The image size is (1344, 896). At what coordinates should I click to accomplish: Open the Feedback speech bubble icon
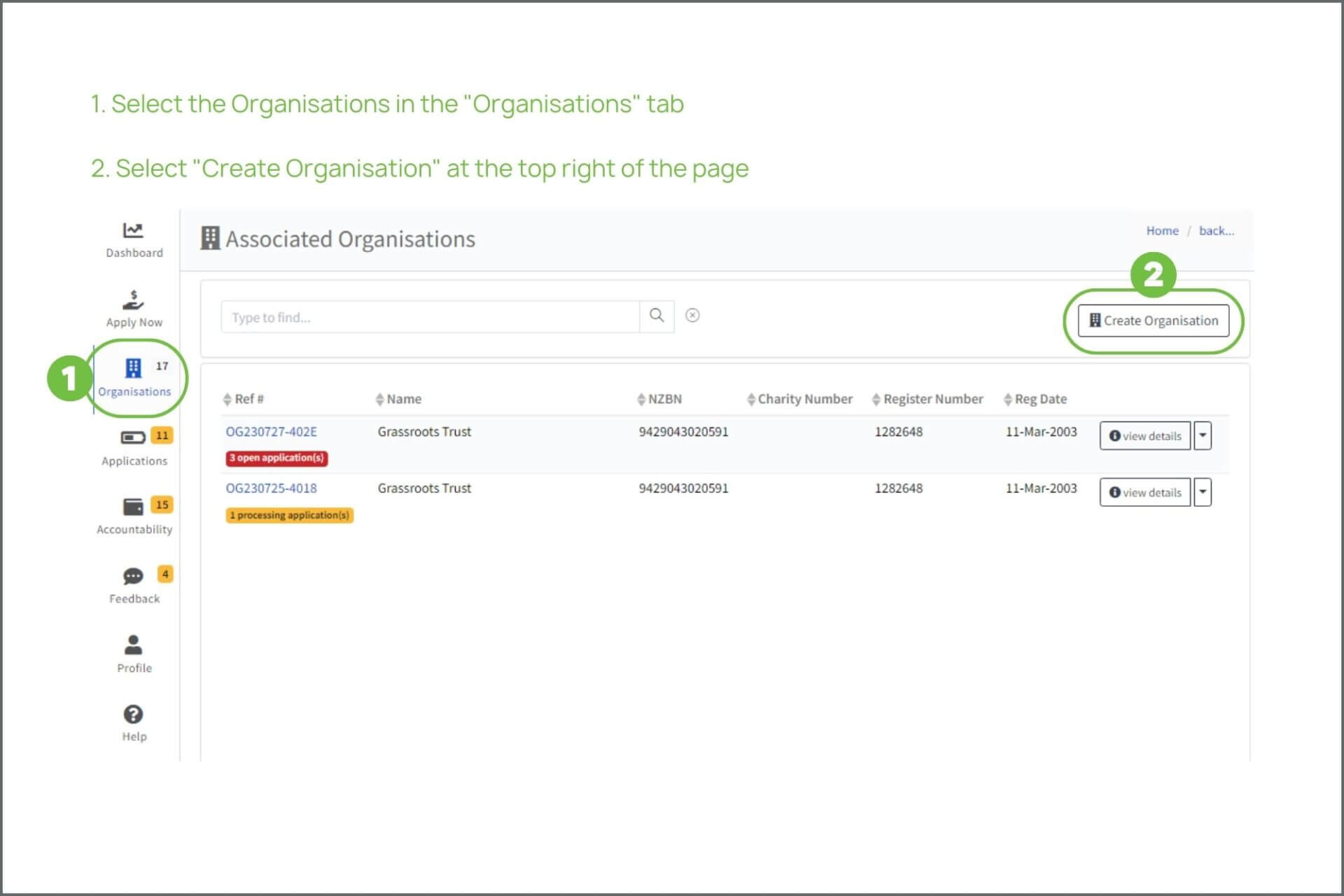[x=133, y=576]
